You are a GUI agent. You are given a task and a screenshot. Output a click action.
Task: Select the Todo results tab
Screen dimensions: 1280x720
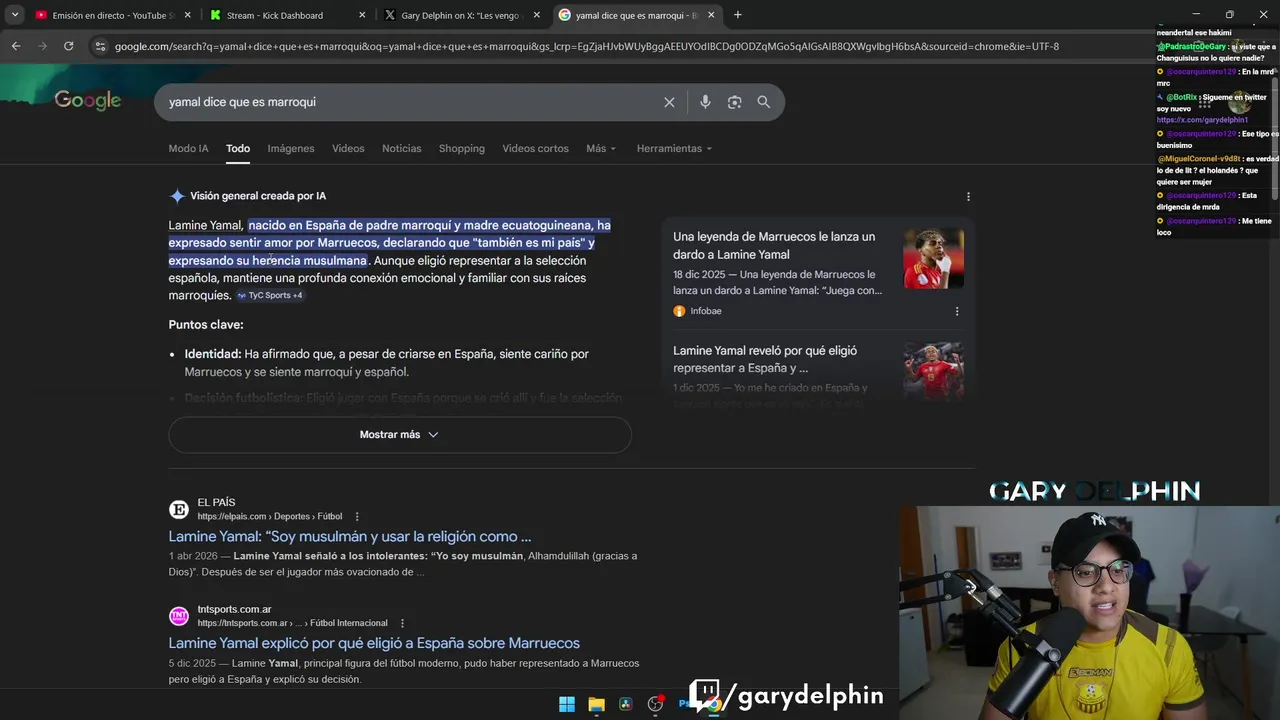click(238, 148)
